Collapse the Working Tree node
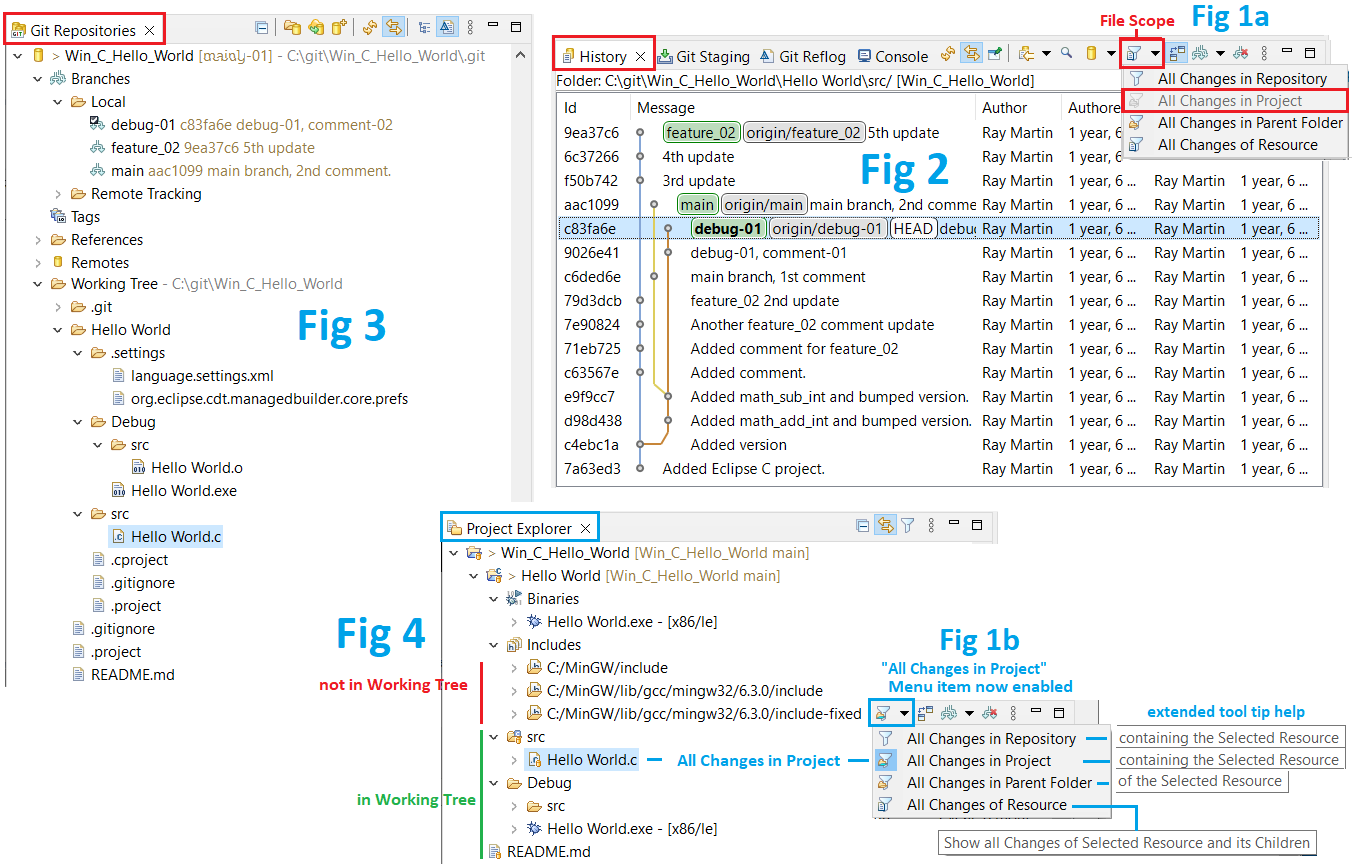 click(38, 284)
